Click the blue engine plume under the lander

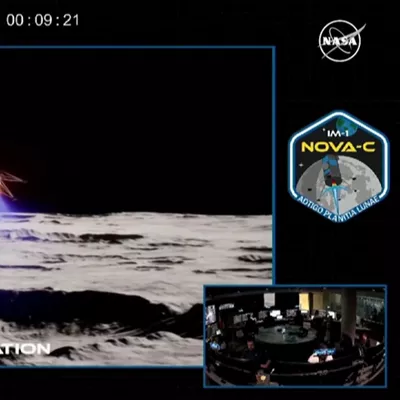10,208
